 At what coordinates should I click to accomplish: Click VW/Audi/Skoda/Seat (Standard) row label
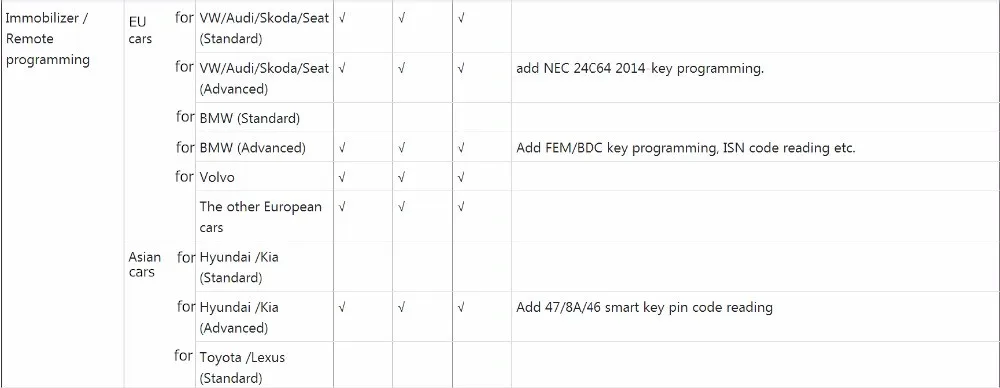(x=264, y=29)
